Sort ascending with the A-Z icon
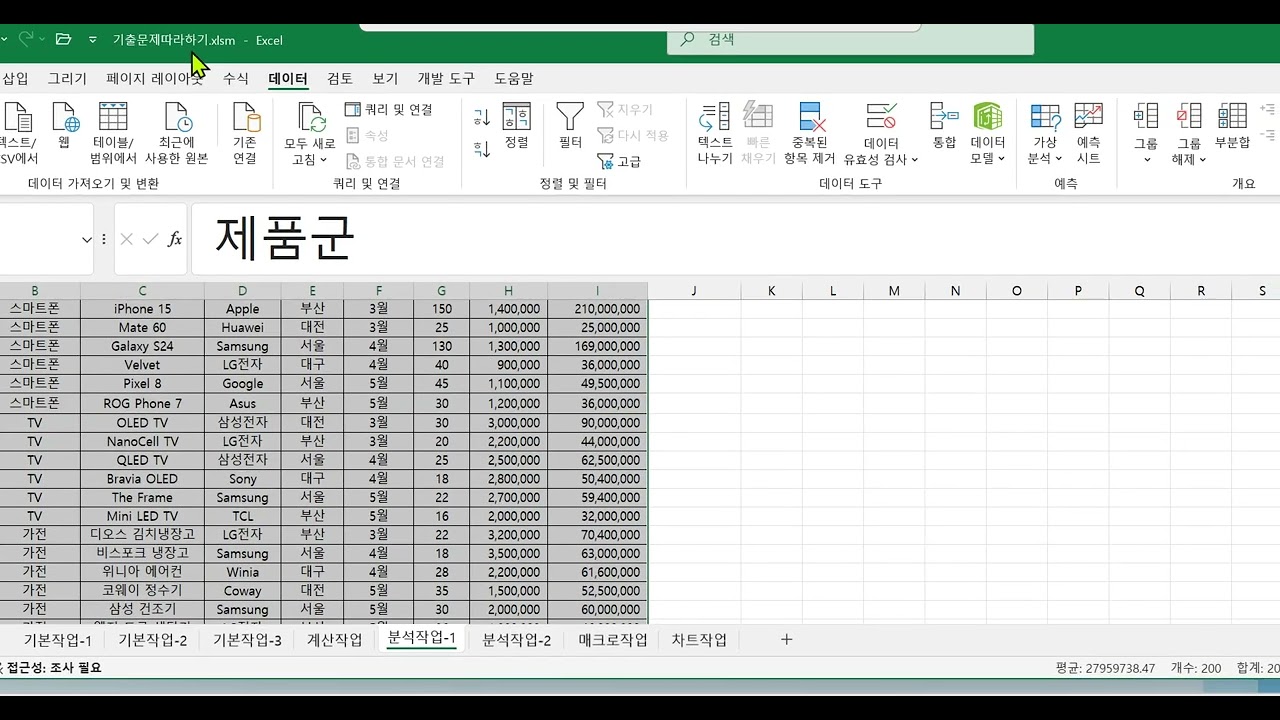1280x720 pixels. pyautogui.click(x=482, y=118)
